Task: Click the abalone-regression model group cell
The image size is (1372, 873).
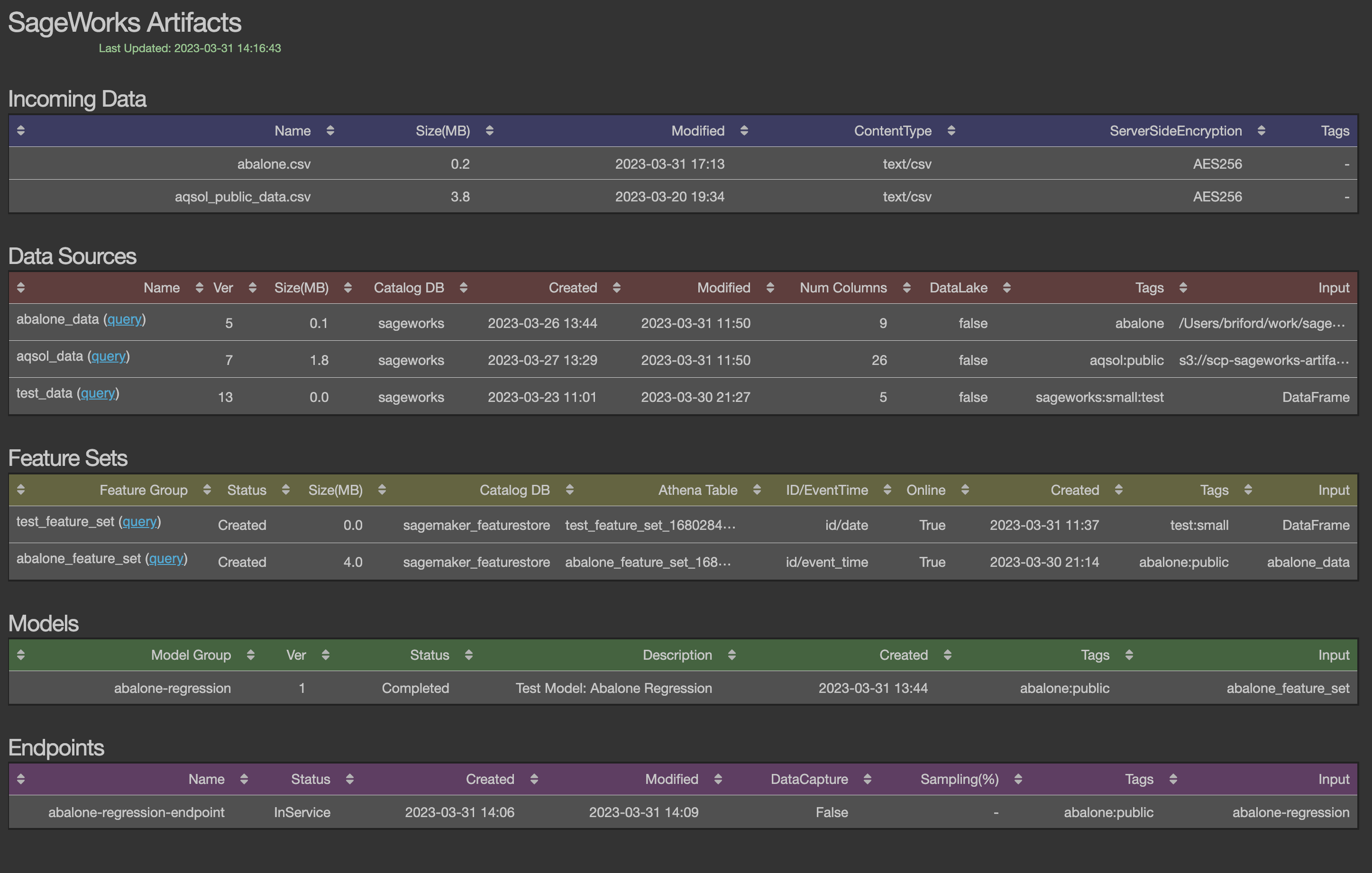Action: click(x=173, y=689)
